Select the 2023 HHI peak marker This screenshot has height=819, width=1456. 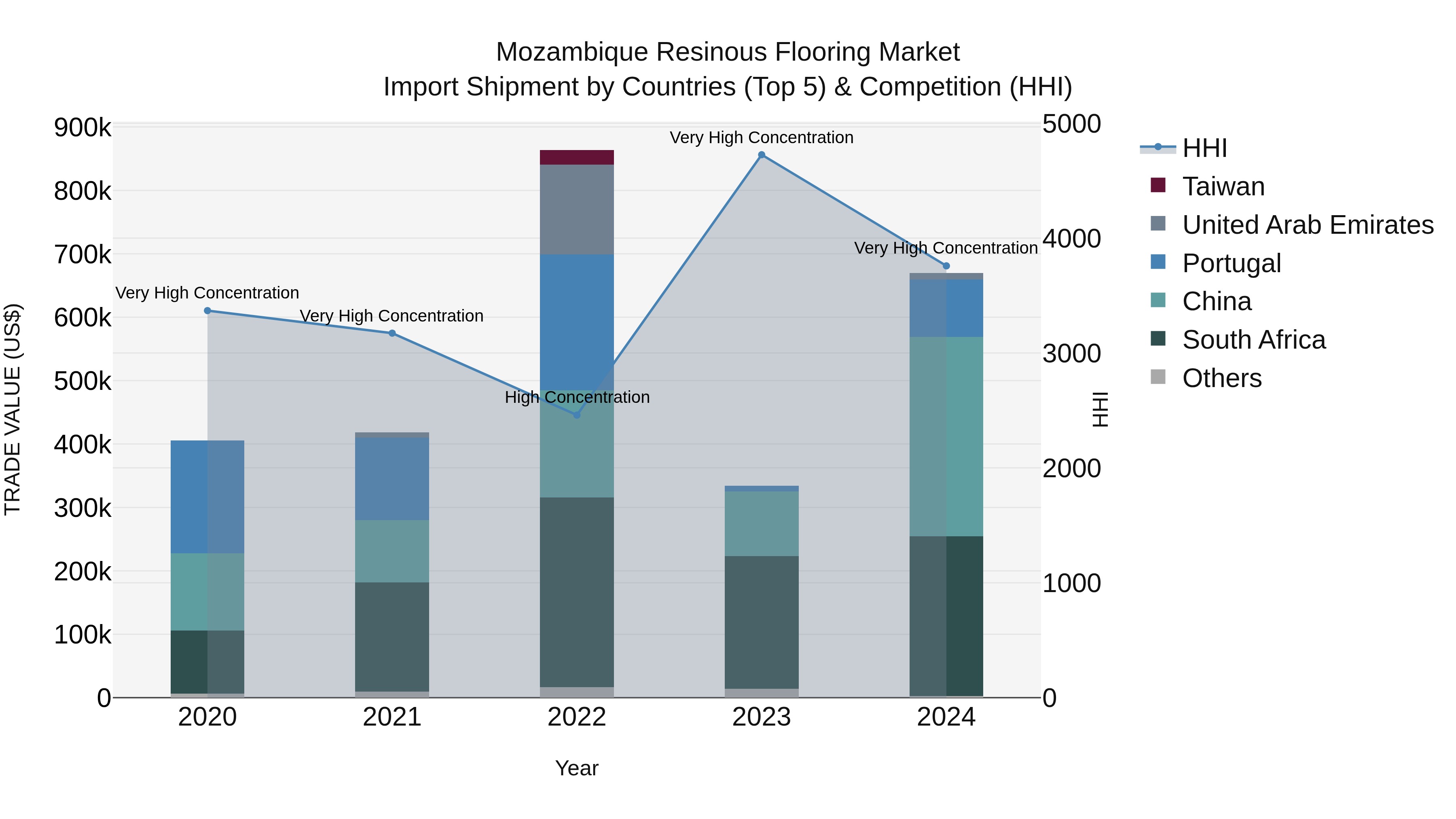click(x=762, y=155)
